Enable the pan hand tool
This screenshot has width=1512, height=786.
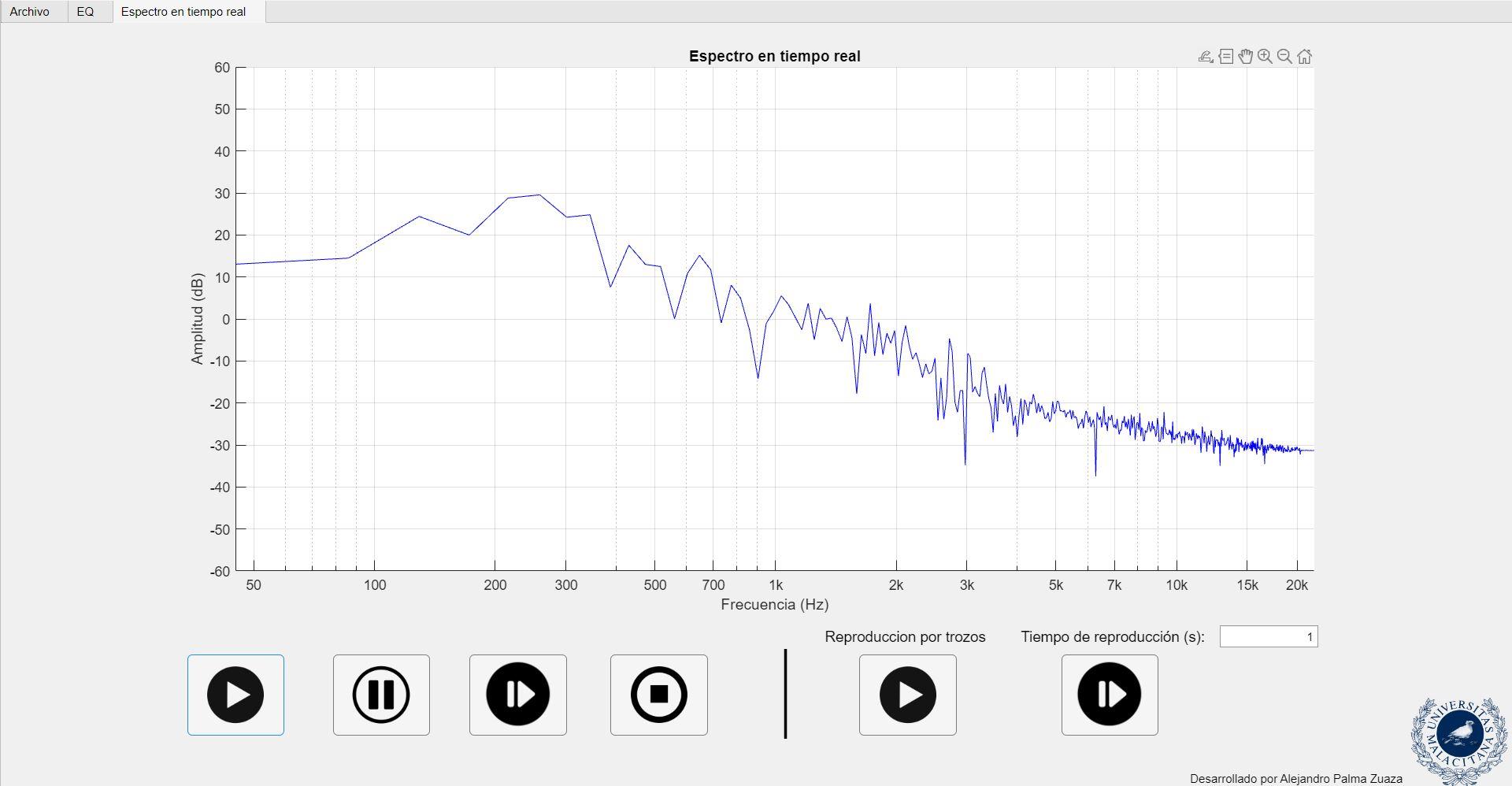click(1245, 57)
